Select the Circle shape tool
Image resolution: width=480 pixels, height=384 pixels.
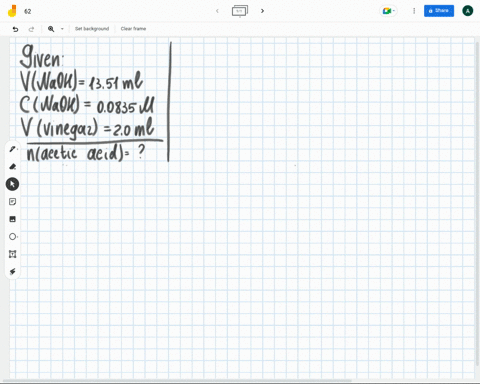[x=13, y=237]
